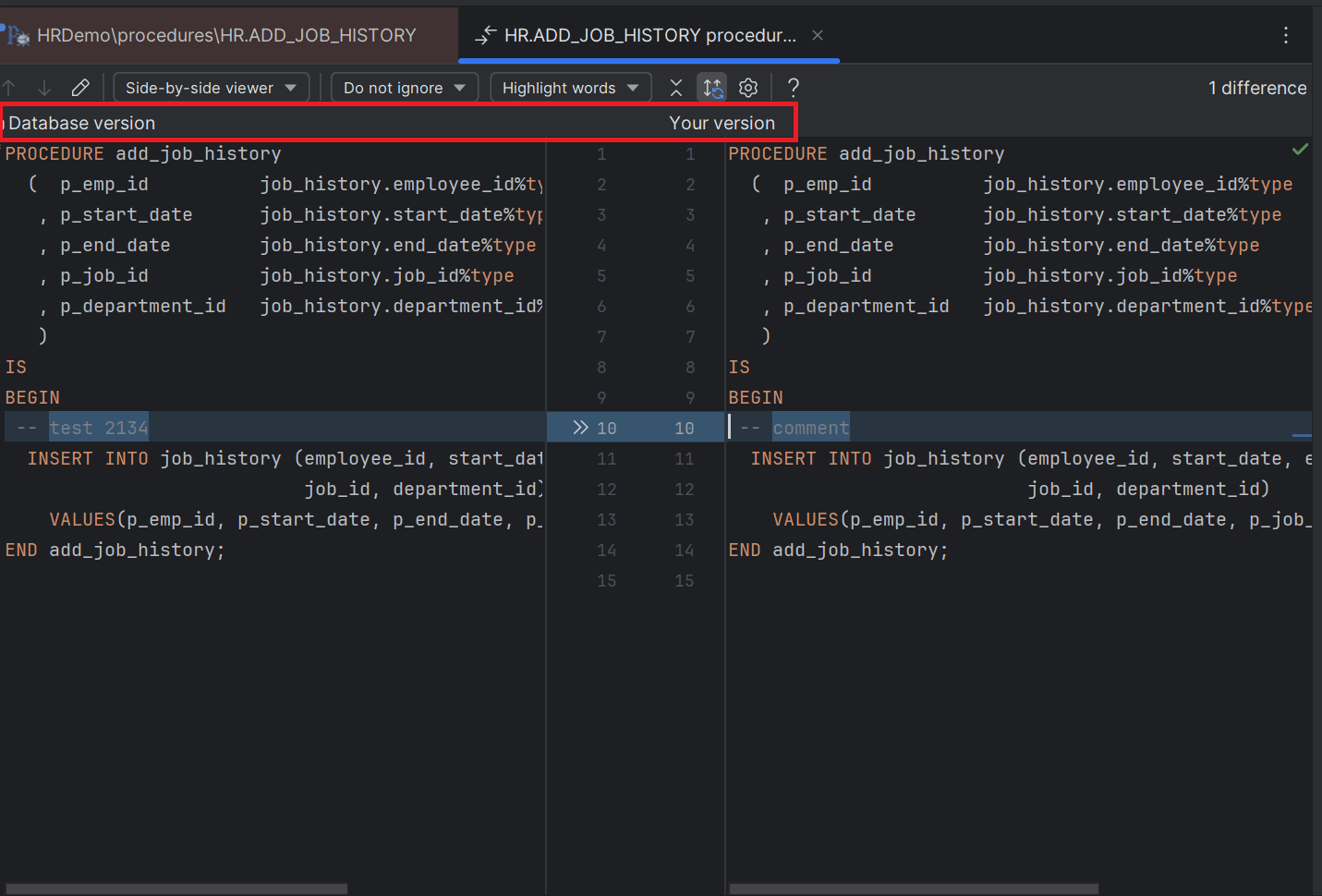This screenshot has width=1322, height=896.
Task: Jump to next difference with down arrow
Action: [x=43, y=87]
